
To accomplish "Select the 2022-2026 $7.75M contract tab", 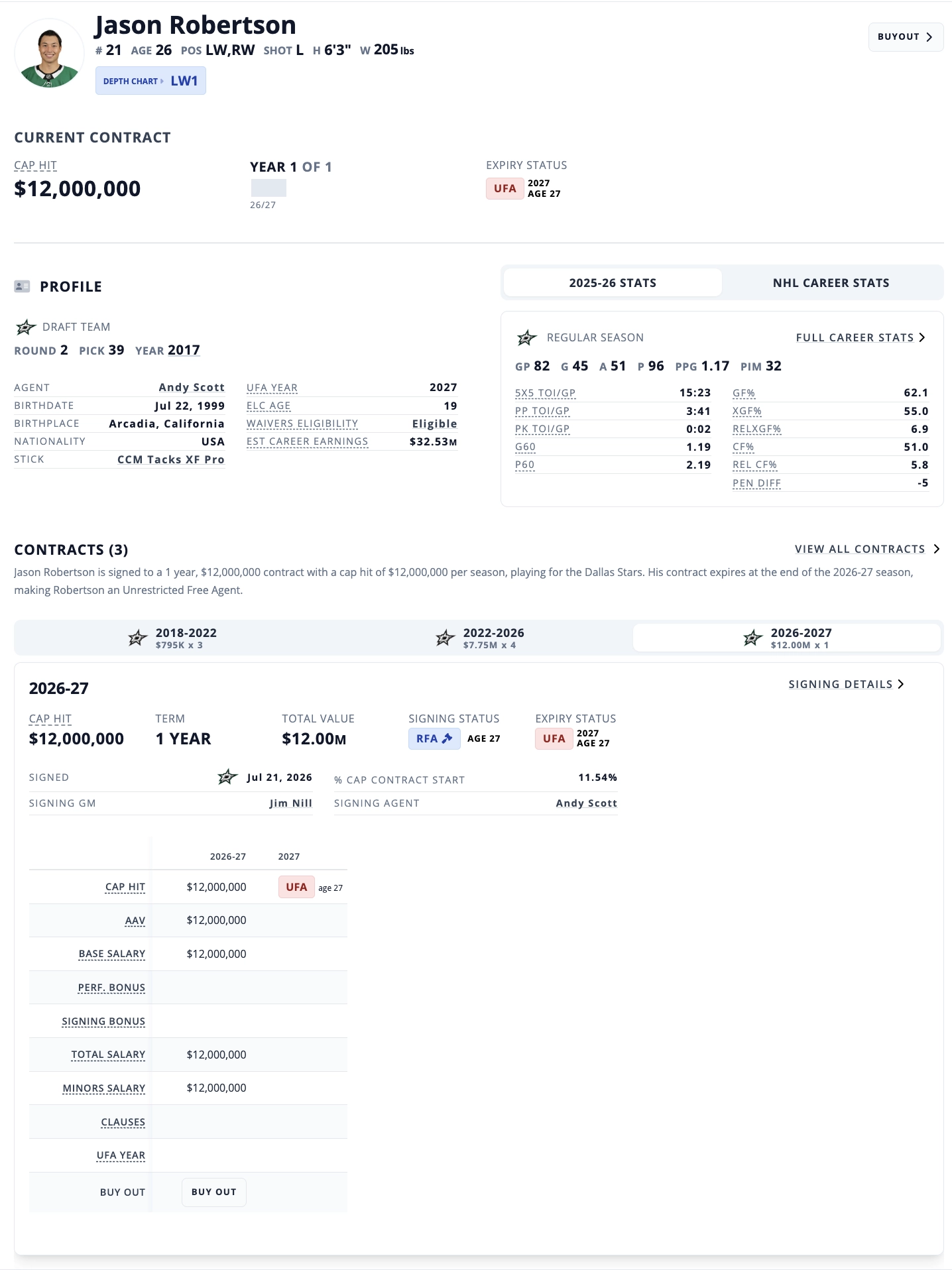I will [479, 638].
